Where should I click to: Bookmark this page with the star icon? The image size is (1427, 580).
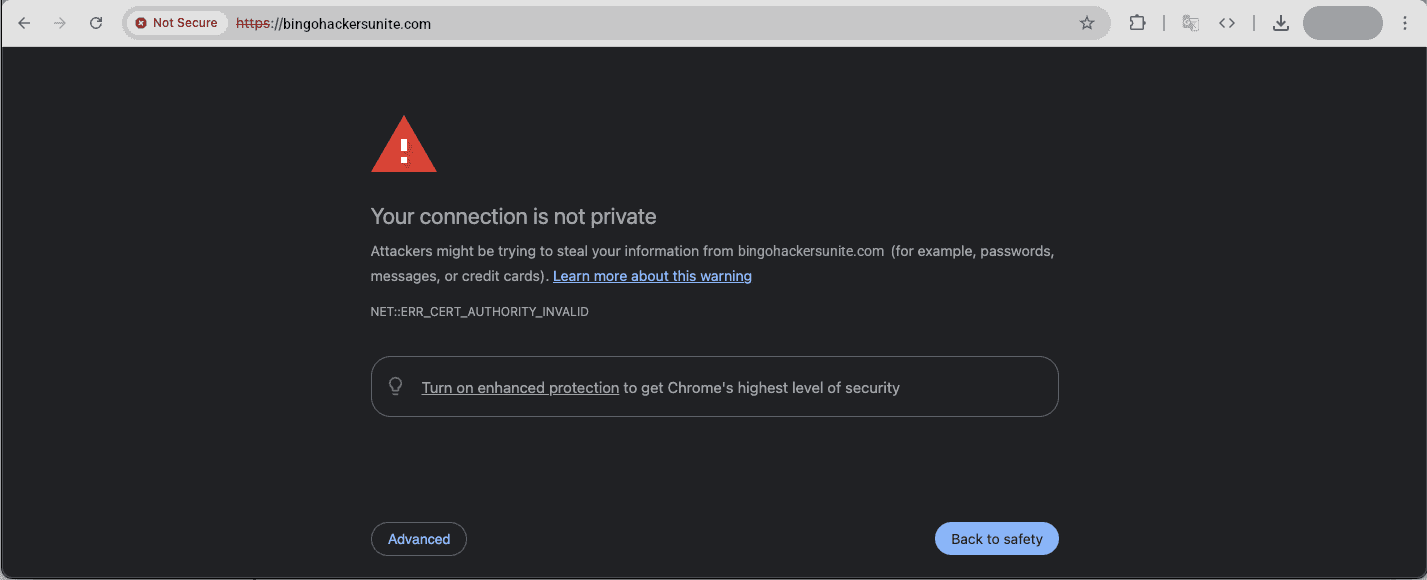1087,23
